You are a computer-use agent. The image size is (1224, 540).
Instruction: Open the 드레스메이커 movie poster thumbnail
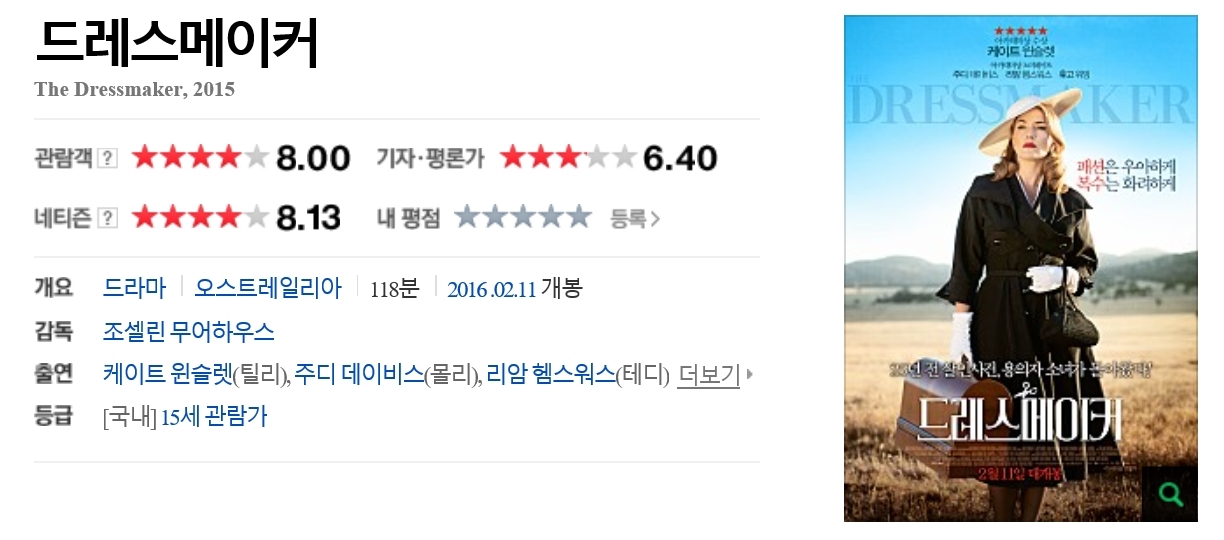click(x=1020, y=268)
